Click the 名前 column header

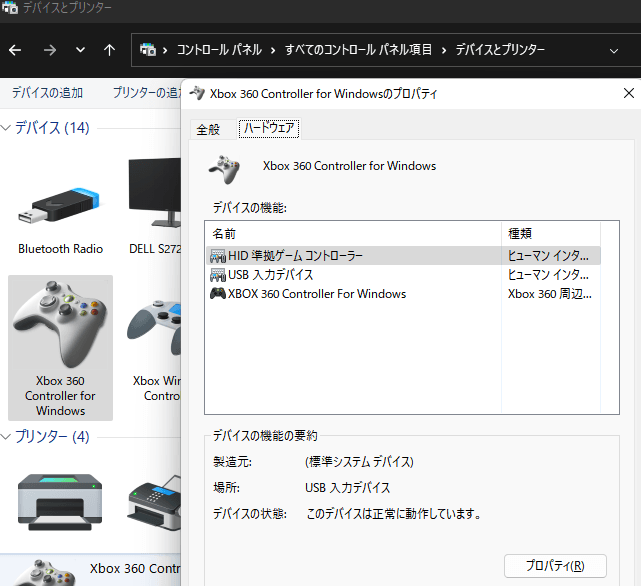(224, 233)
